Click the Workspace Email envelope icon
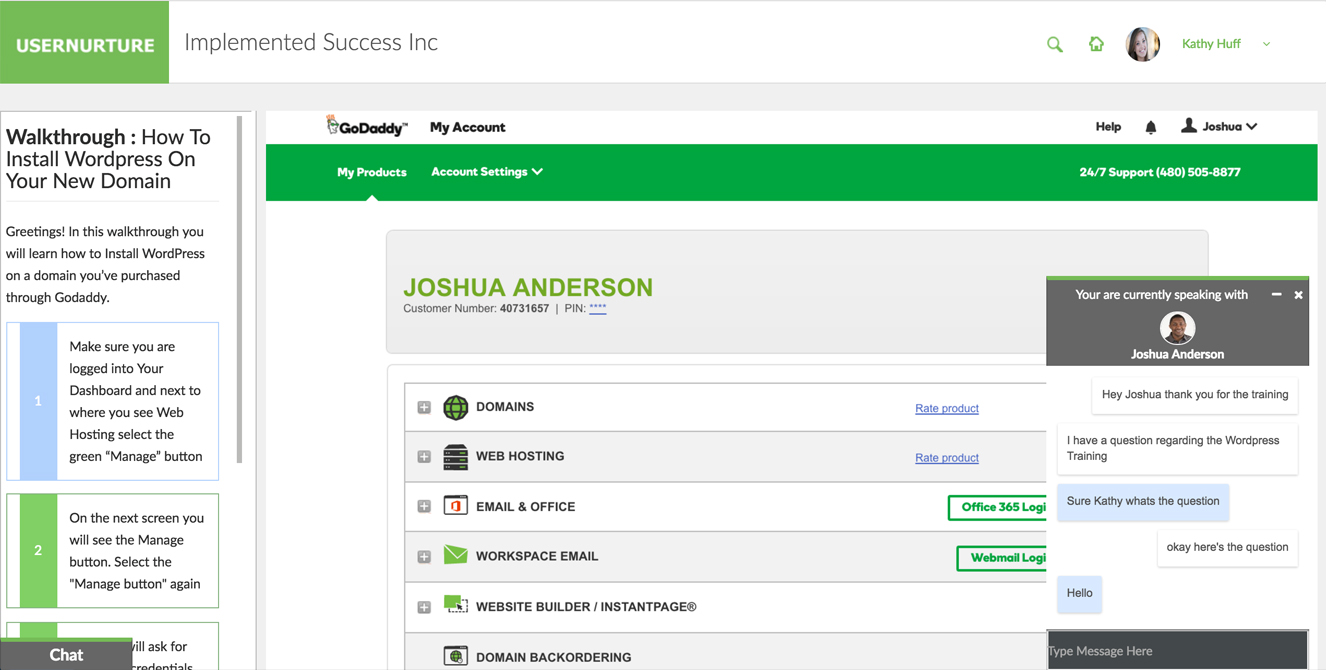This screenshot has width=1326, height=670. click(456, 555)
